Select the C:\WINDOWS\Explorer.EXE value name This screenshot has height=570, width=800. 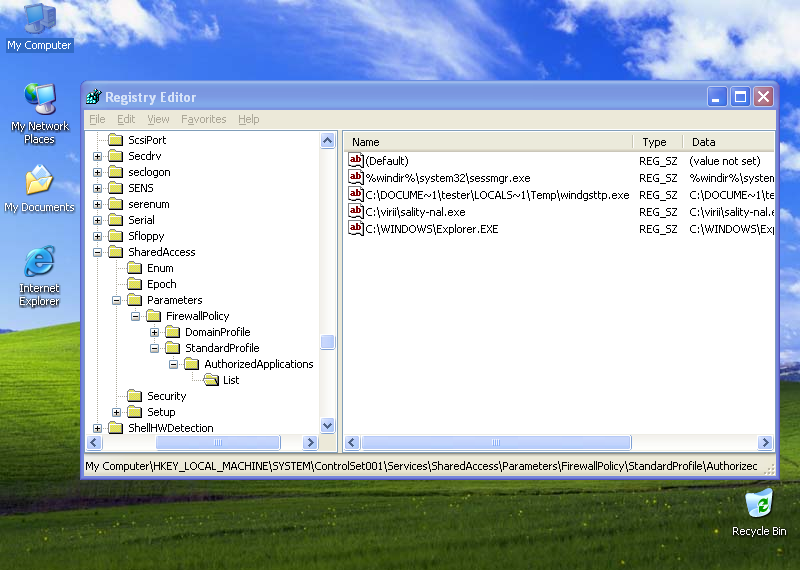432,229
